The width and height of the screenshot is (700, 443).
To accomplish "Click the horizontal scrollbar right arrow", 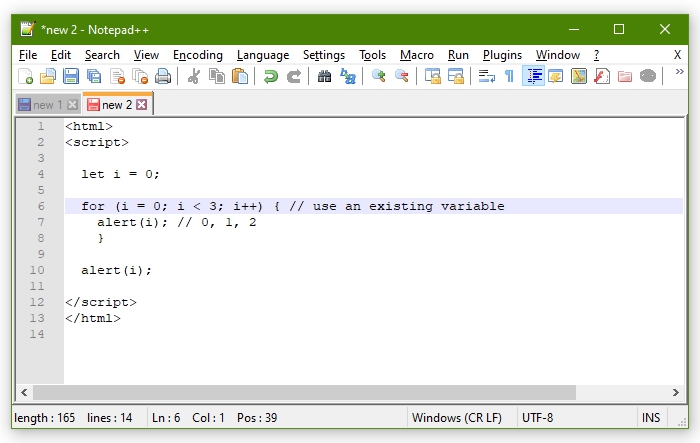I will [675, 393].
